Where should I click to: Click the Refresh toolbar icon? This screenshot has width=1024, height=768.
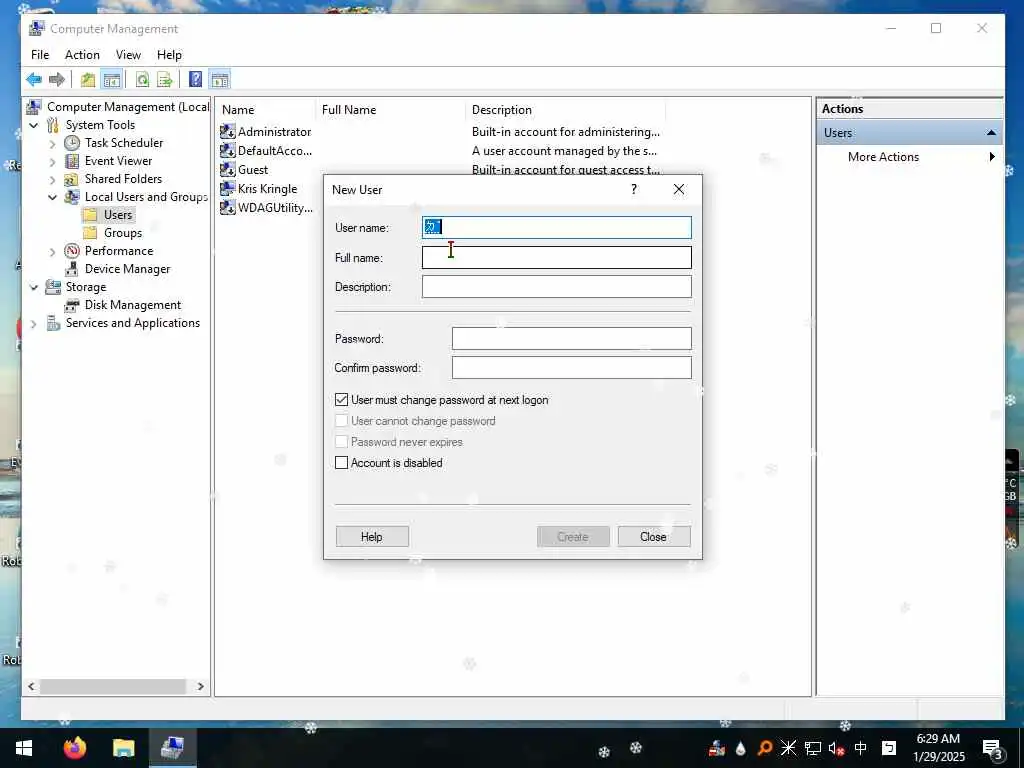[142, 80]
